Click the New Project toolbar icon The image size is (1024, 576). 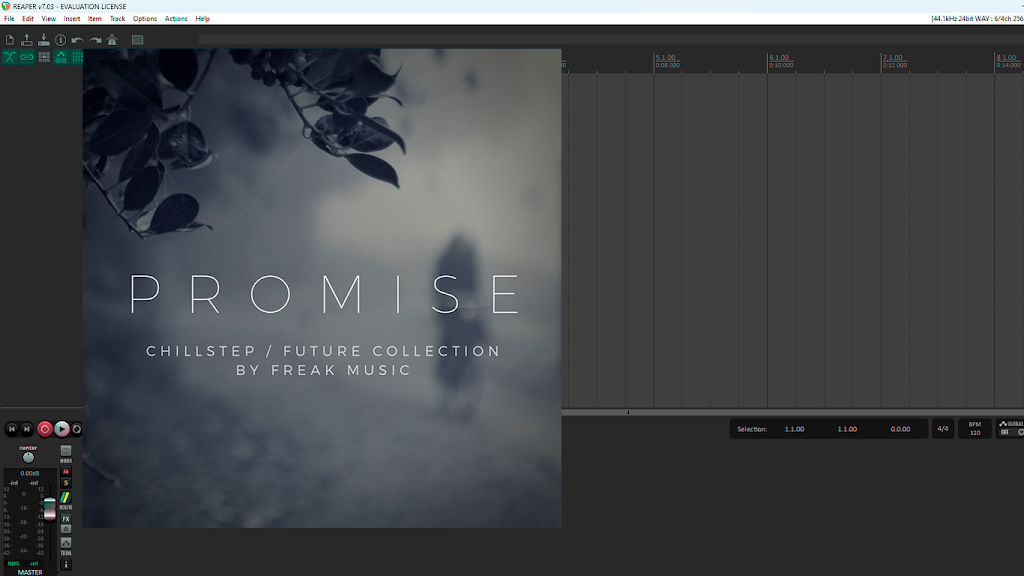10,40
